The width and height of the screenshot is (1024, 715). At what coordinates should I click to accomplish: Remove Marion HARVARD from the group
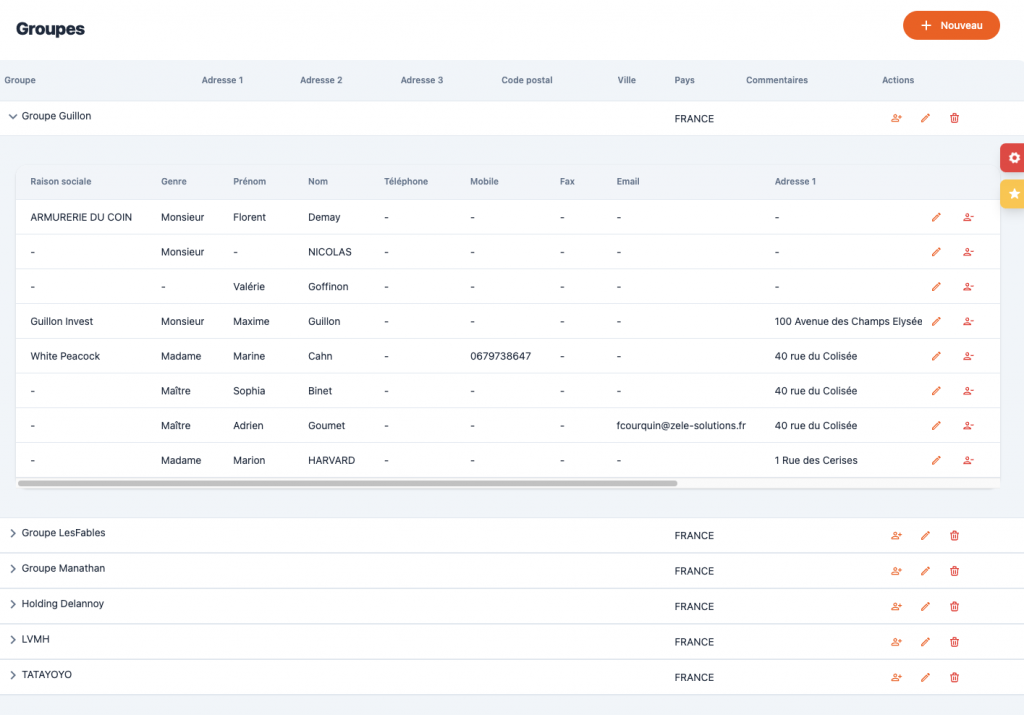point(968,461)
